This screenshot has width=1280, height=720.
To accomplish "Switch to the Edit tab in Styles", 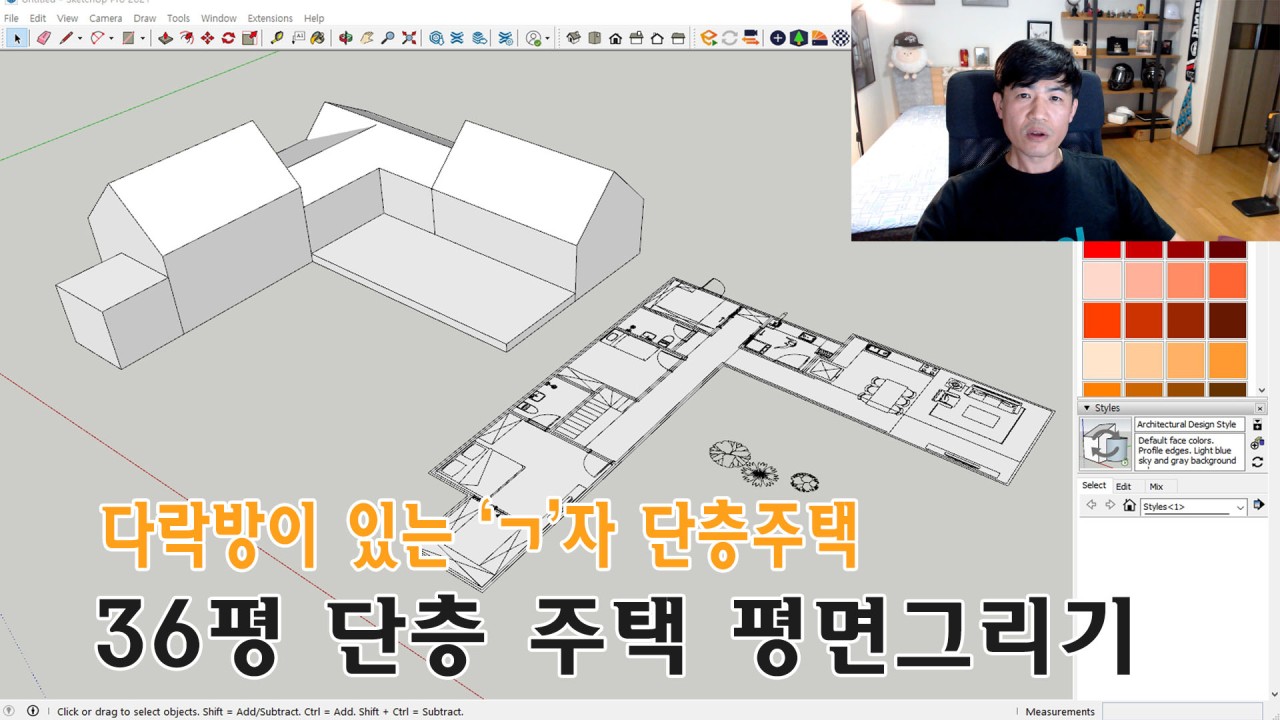I will (x=1123, y=486).
